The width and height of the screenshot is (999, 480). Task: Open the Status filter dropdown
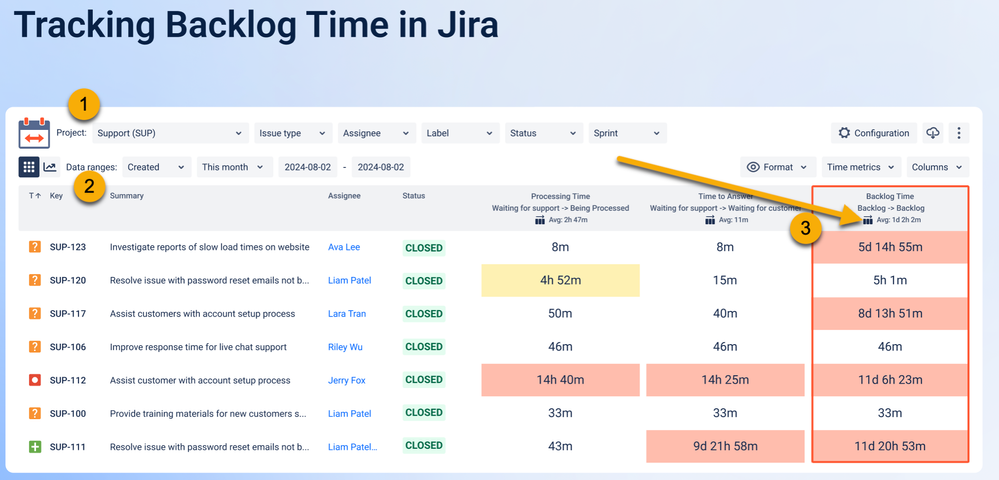point(544,133)
